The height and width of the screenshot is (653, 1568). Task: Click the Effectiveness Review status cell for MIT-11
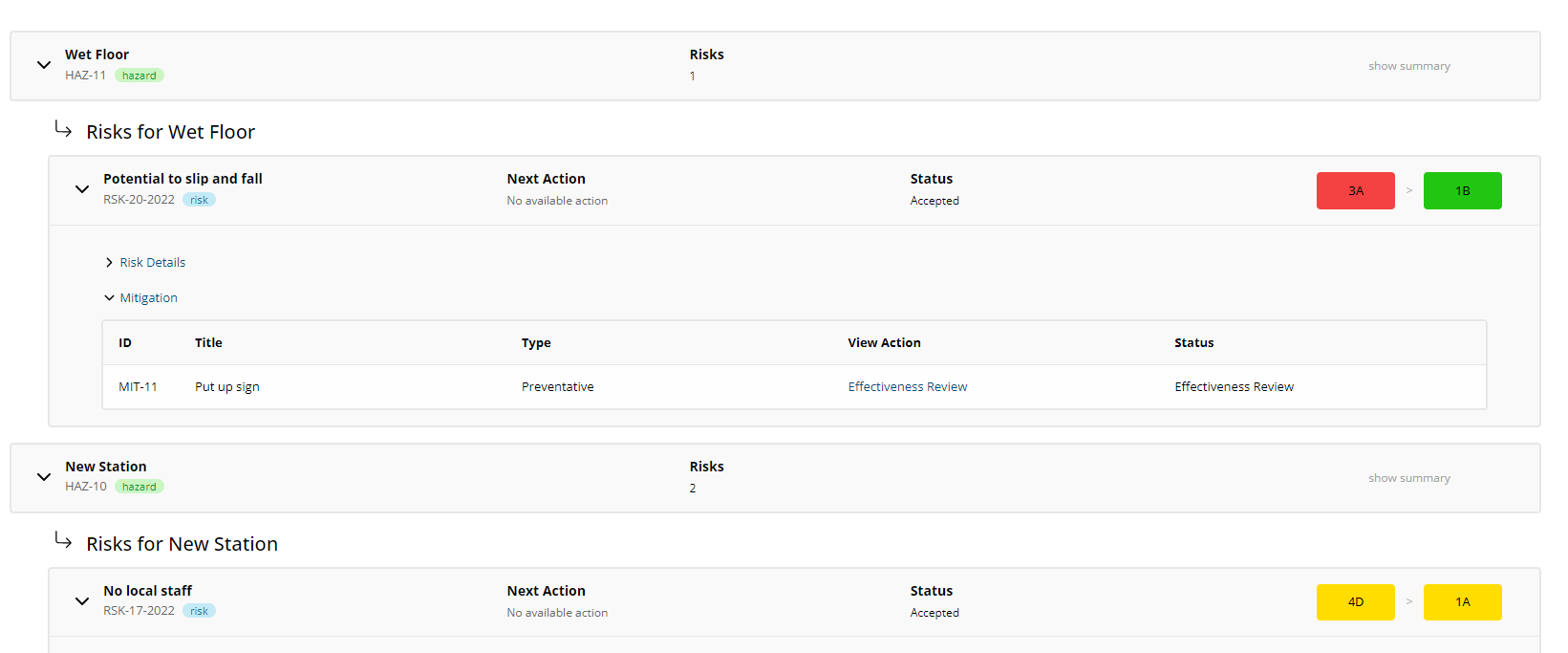tap(1235, 387)
